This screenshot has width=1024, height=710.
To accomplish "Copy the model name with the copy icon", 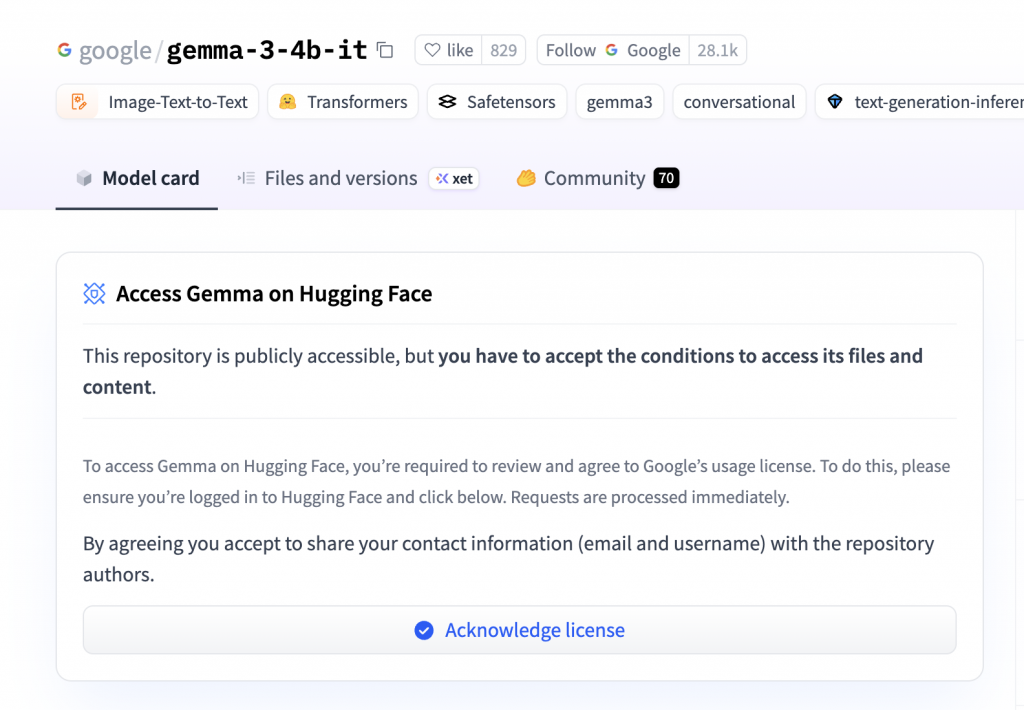I will pos(385,50).
